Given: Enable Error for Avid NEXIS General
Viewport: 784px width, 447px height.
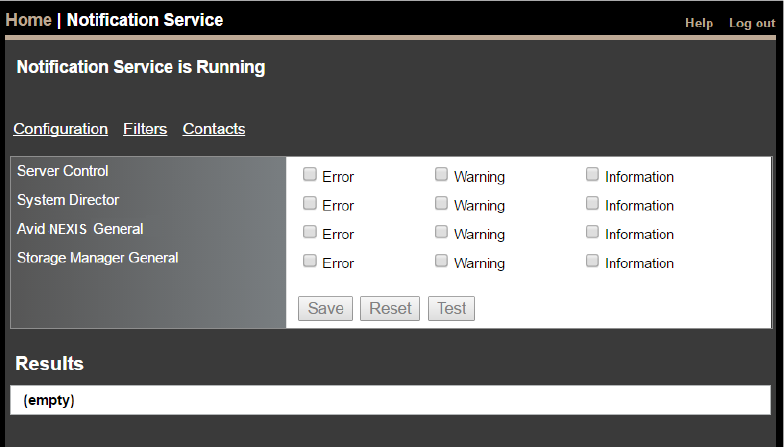Looking at the screenshot, I should click(310, 233).
